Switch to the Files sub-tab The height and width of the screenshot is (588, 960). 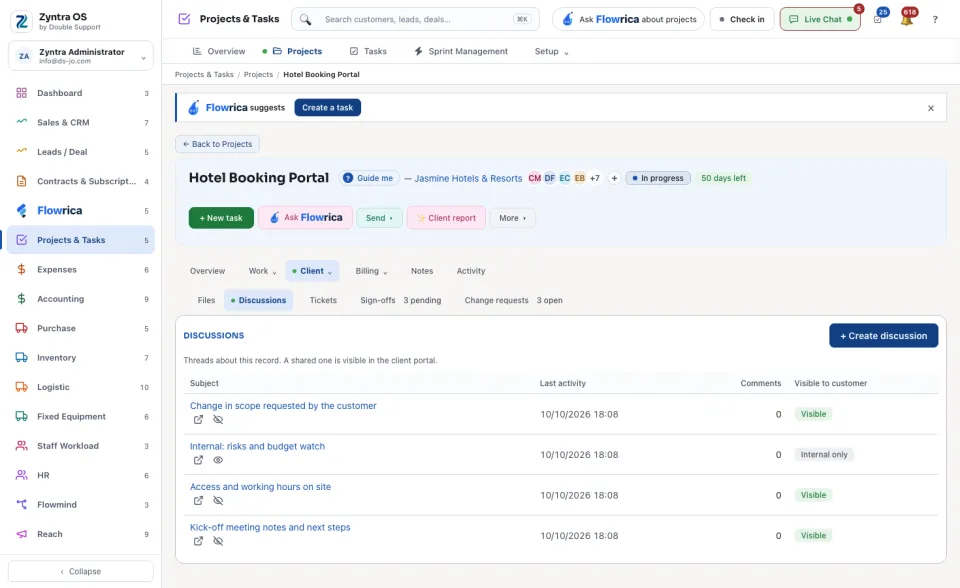pyautogui.click(x=206, y=300)
